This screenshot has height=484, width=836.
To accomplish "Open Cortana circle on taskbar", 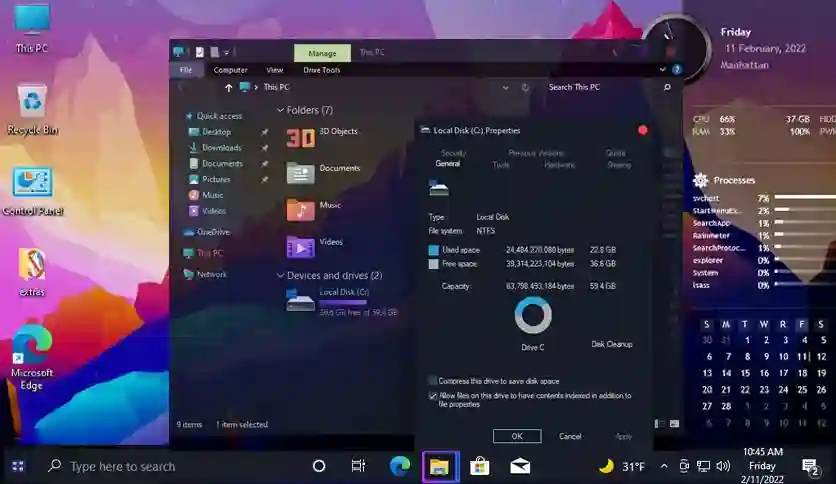I will click(319, 466).
